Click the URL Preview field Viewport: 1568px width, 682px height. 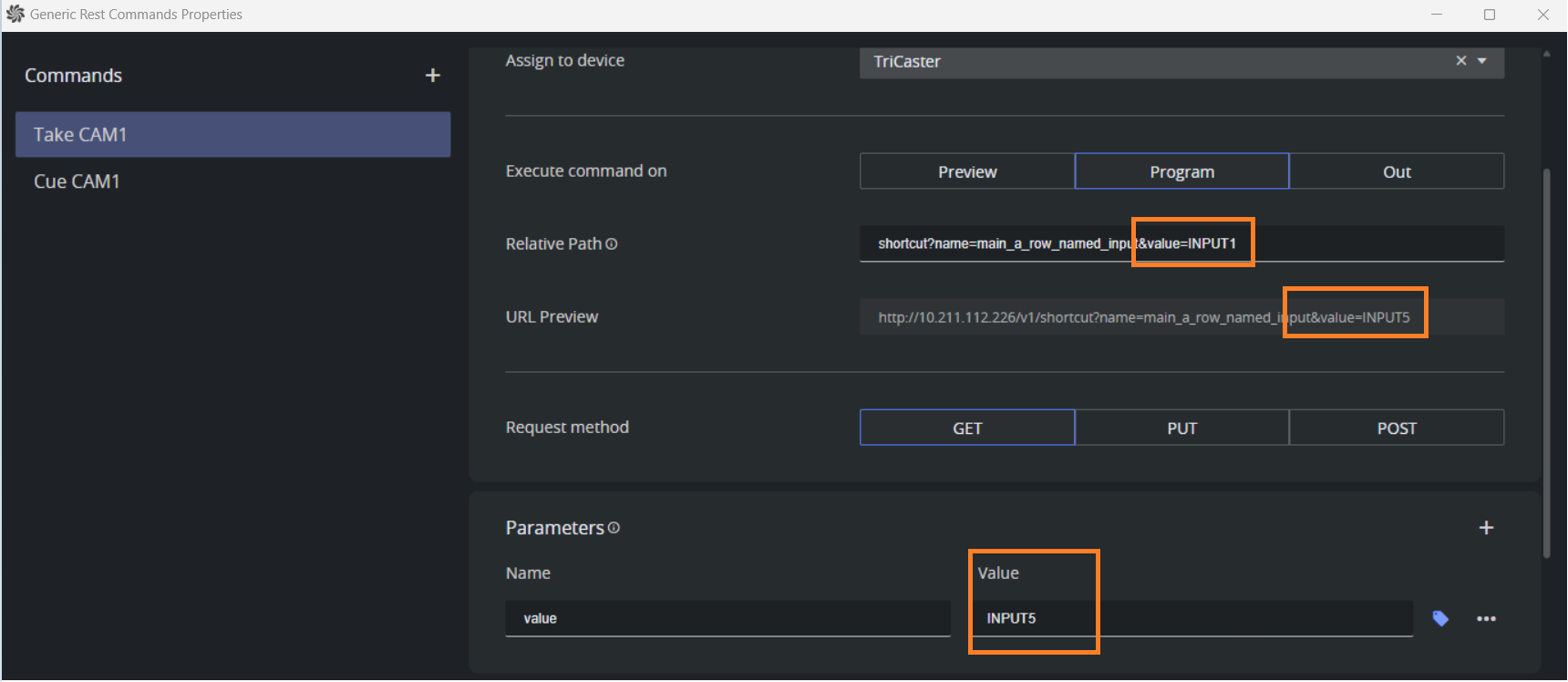[x=1181, y=317]
